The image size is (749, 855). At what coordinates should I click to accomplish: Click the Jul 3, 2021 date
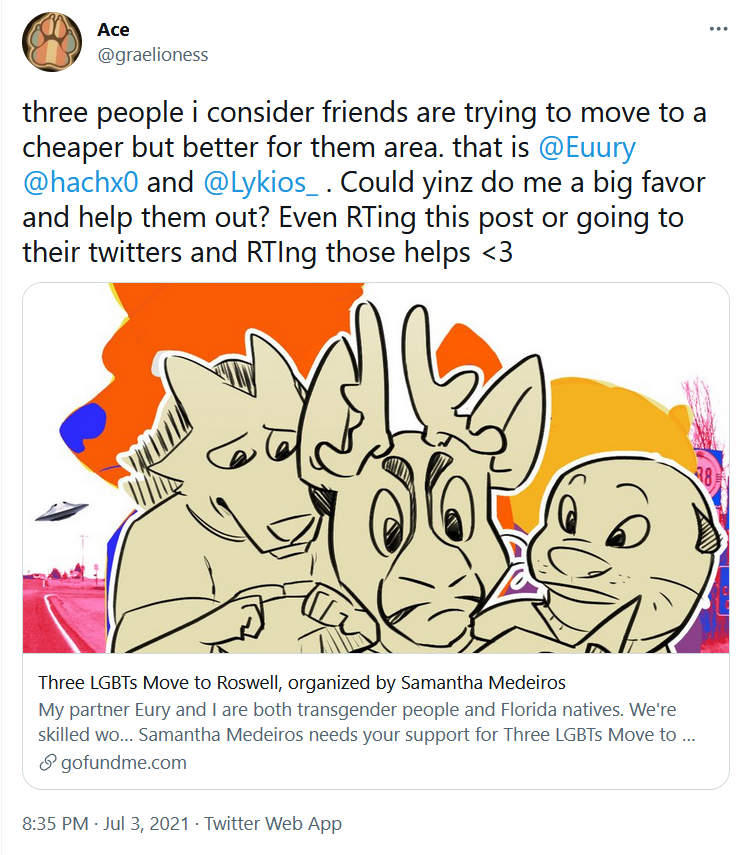146,823
